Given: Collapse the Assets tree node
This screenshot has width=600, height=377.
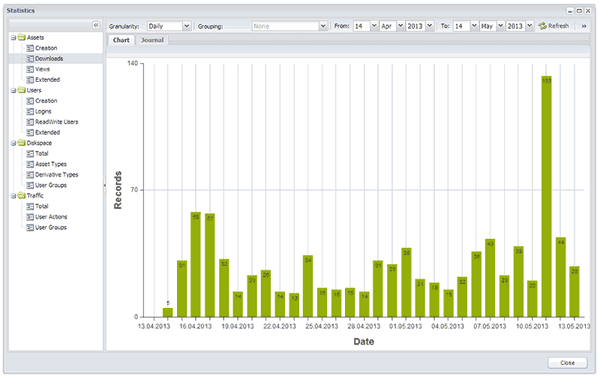Looking at the screenshot, I should (13, 38).
